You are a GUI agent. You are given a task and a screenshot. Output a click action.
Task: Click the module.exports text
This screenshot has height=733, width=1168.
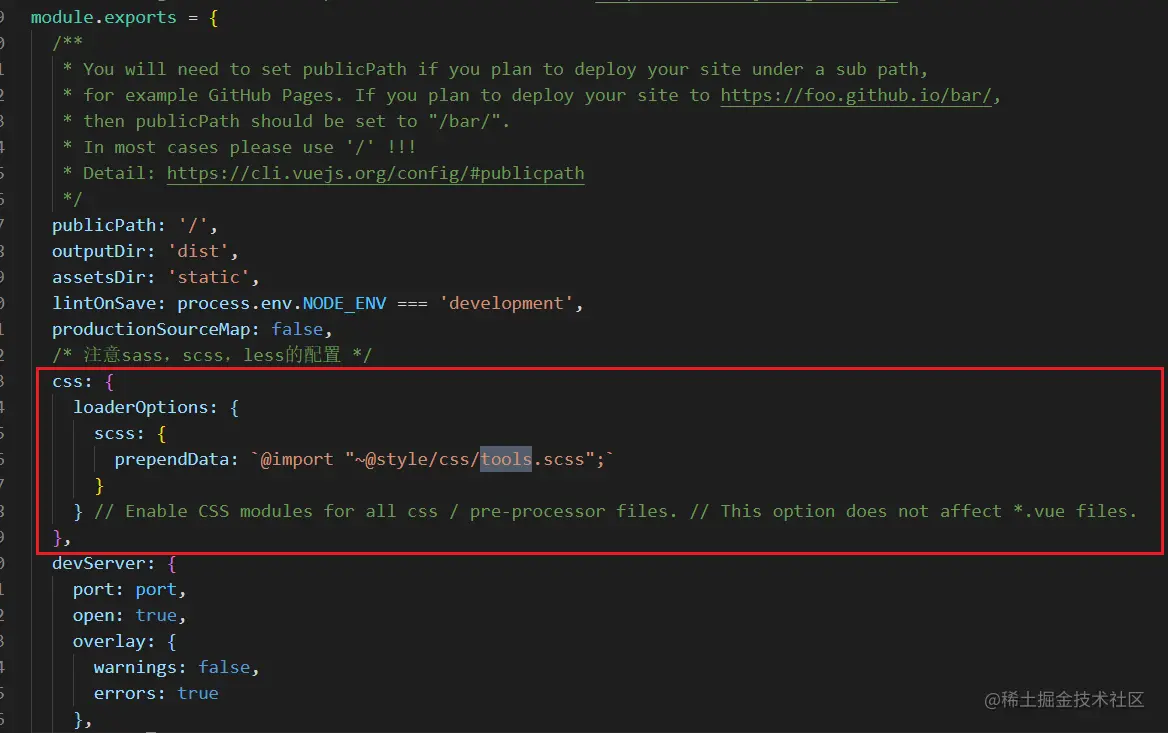coord(104,17)
